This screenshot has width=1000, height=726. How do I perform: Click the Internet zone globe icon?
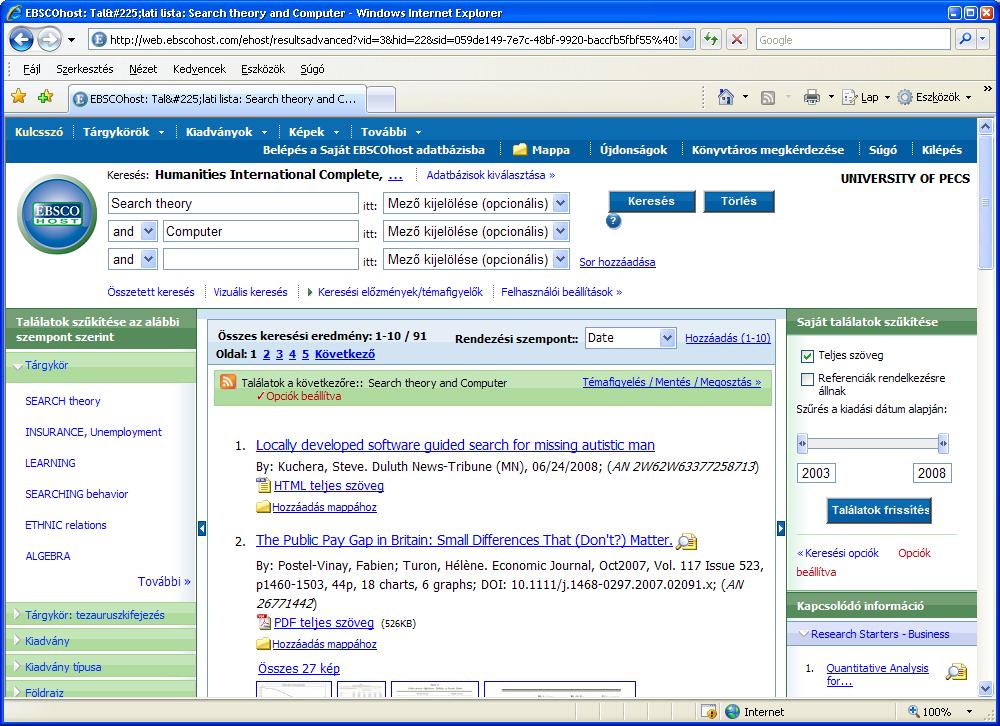tap(732, 711)
